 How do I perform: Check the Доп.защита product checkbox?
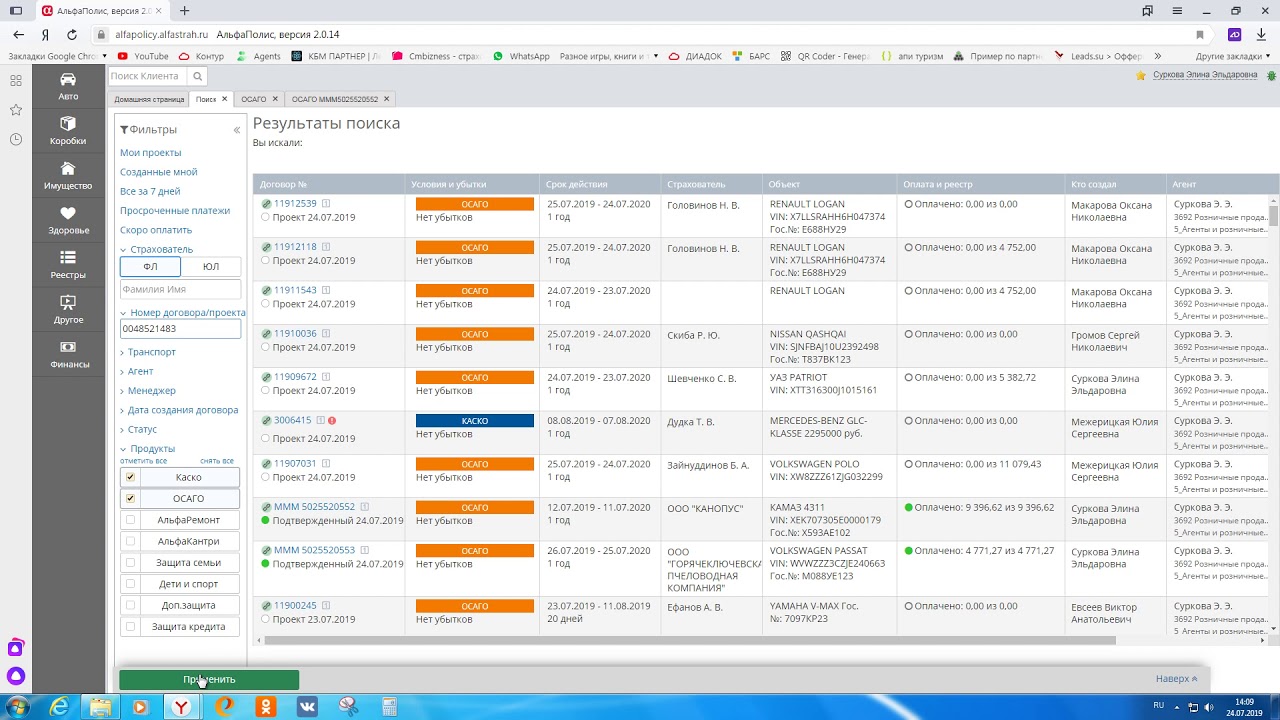pos(130,605)
